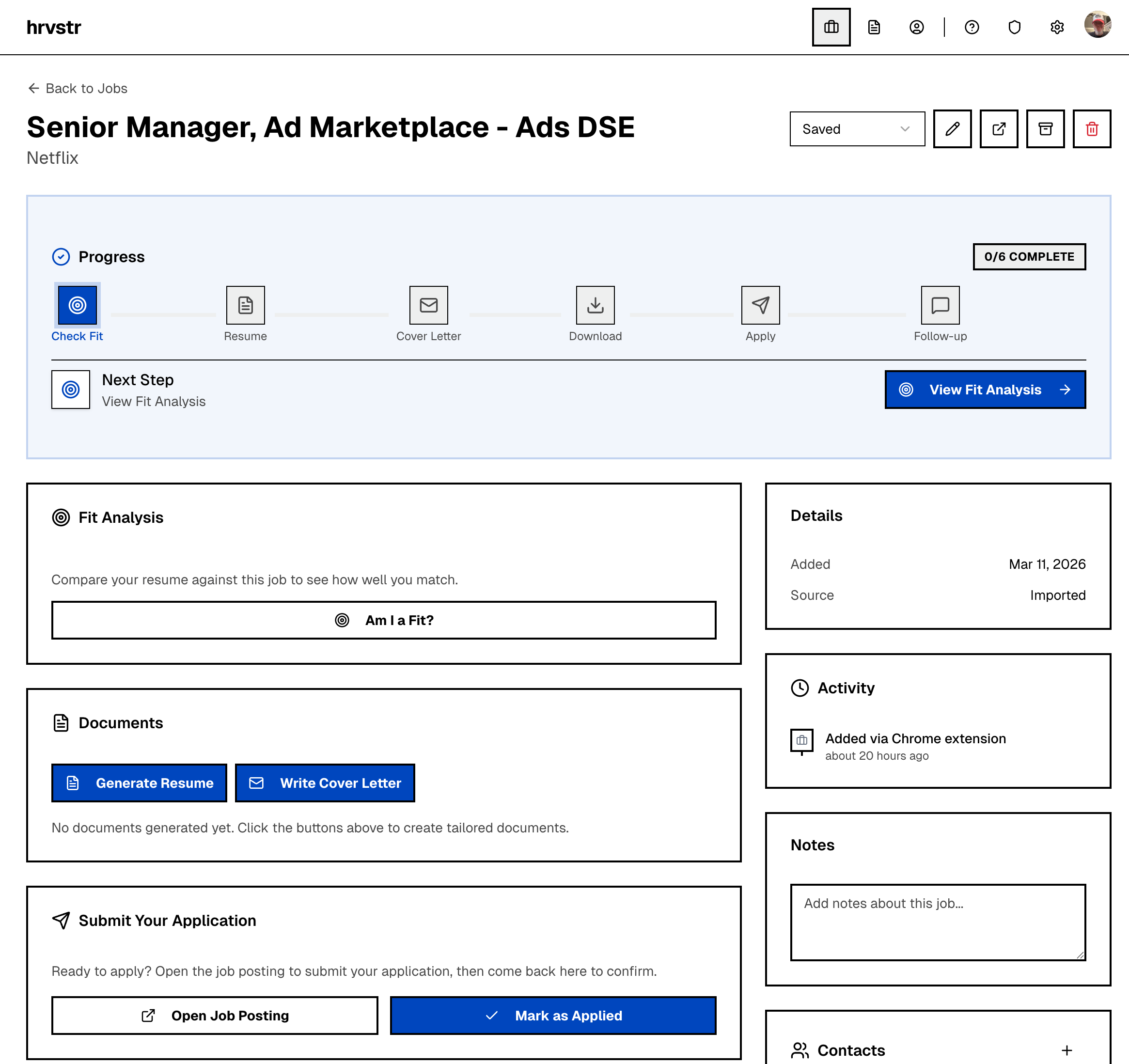1129x1064 pixels.
Task: Open the privacy shield icon
Action: 1014,27
